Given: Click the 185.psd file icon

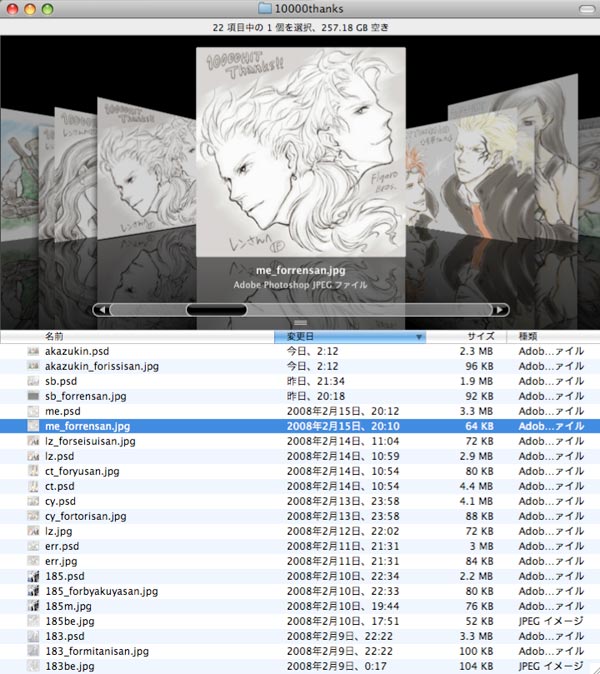Looking at the screenshot, I should (33, 576).
